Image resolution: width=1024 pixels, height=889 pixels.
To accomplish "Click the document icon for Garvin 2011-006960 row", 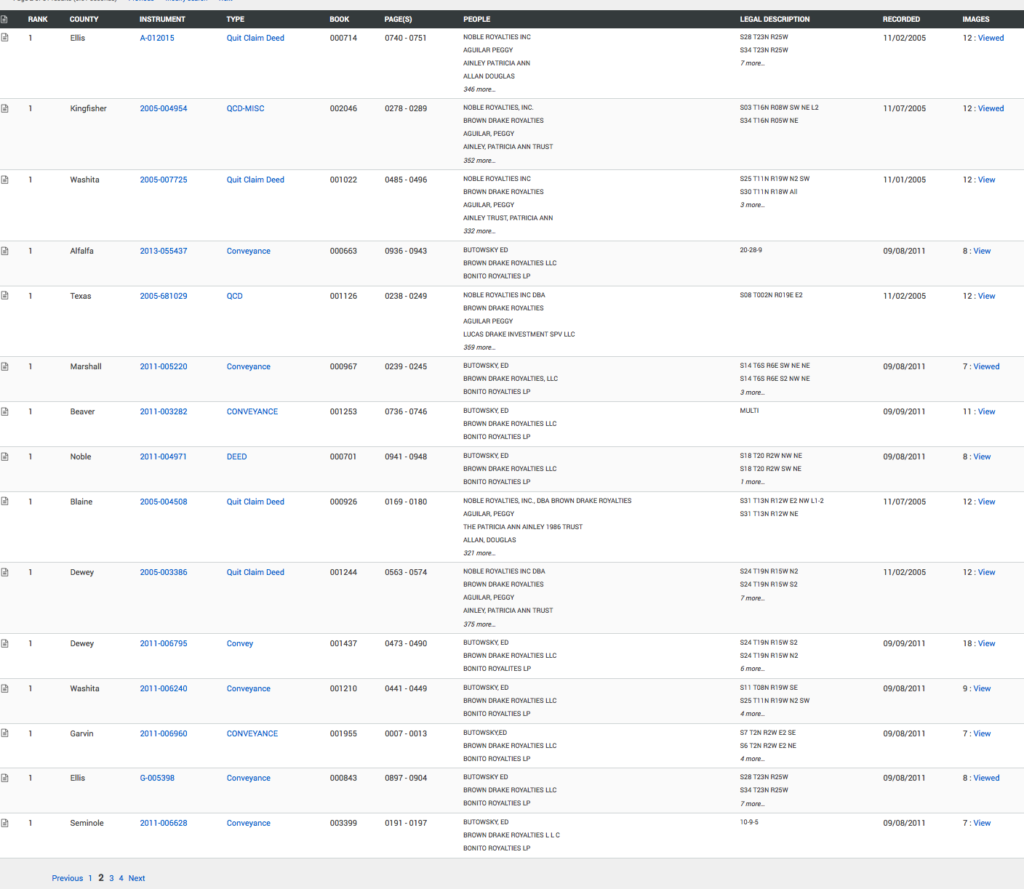I will (x=5, y=734).
